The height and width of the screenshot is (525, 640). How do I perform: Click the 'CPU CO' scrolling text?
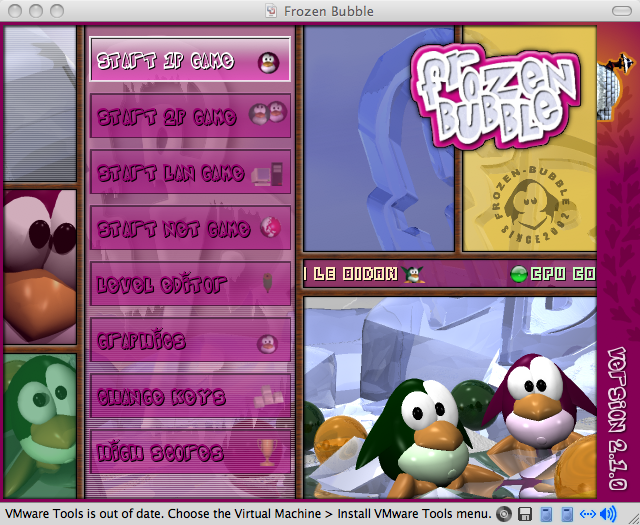[563, 274]
